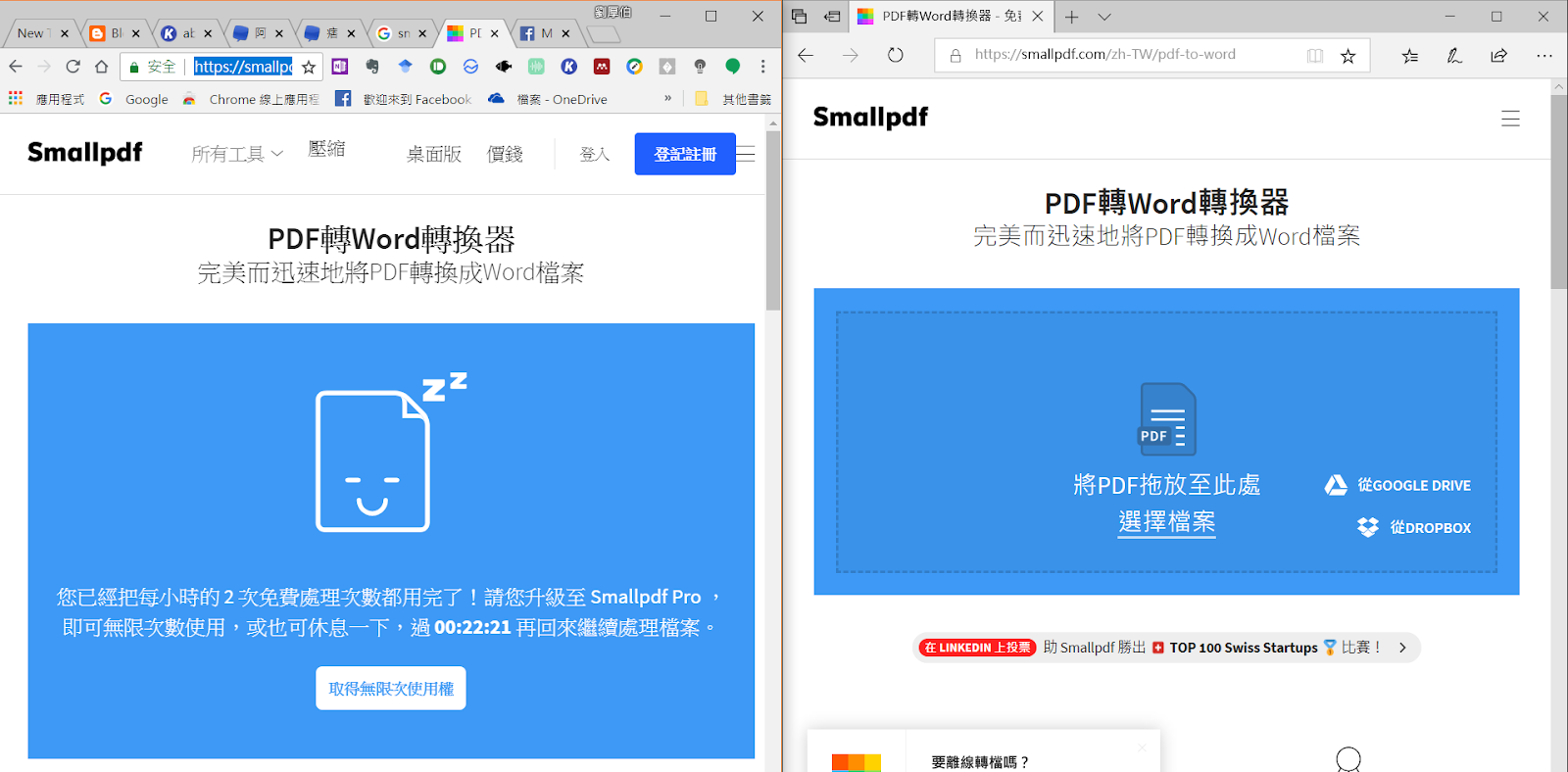
Task: Open the Add notes pen tool in Edge
Action: (x=1454, y=56)
